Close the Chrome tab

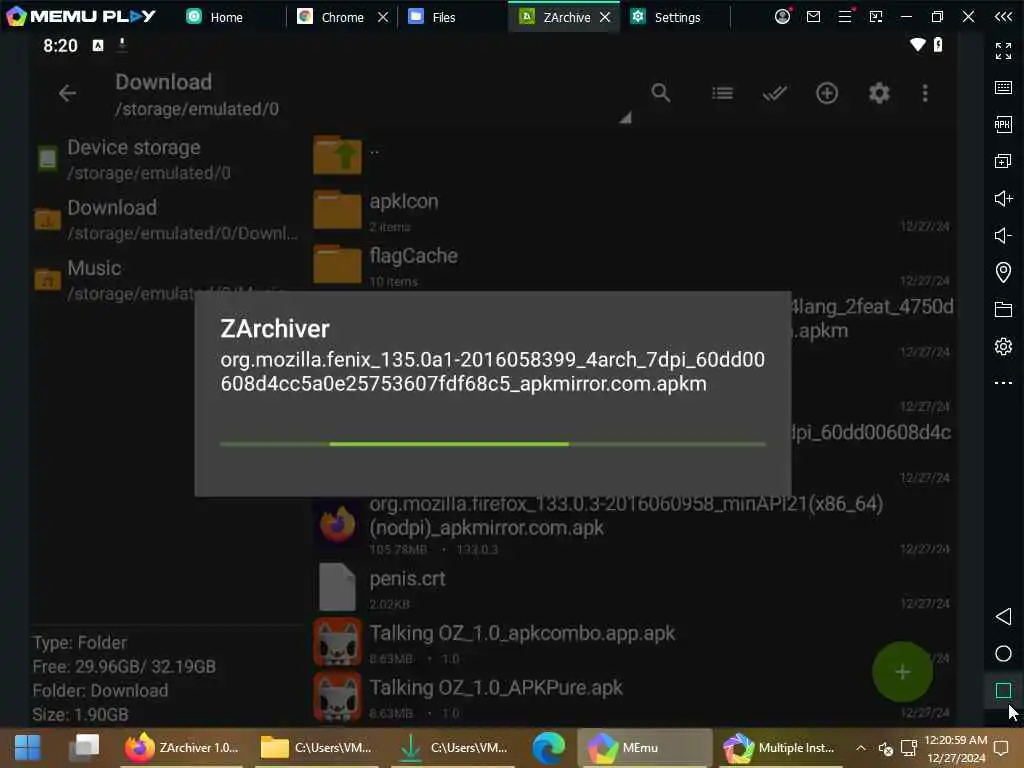coord(383,17)
